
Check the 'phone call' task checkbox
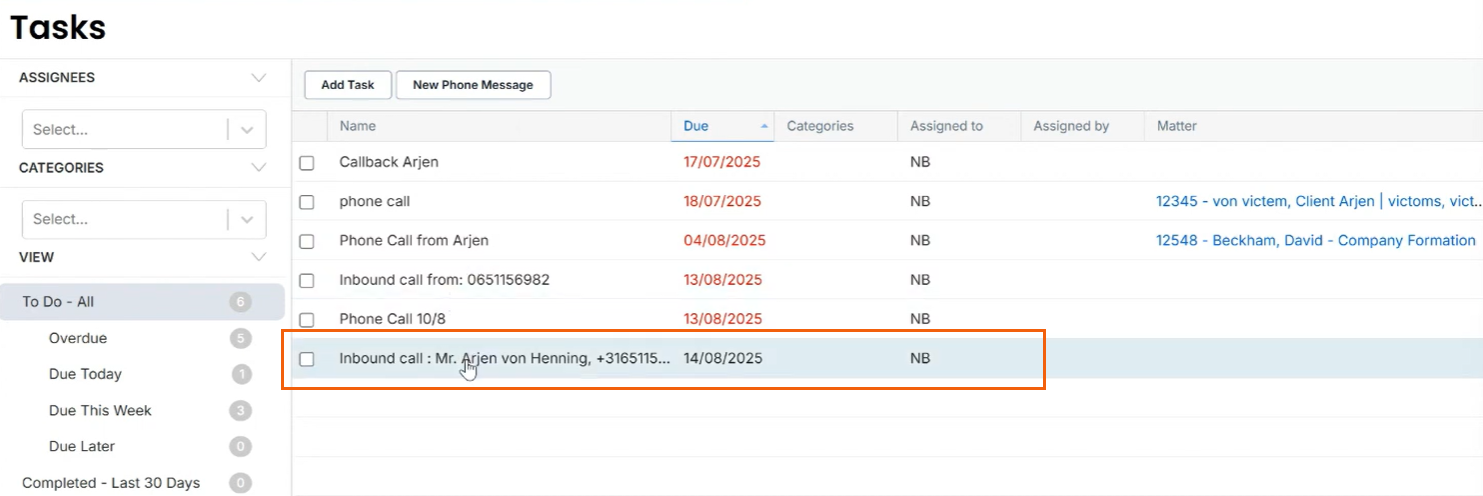click(x=307, y=202)
